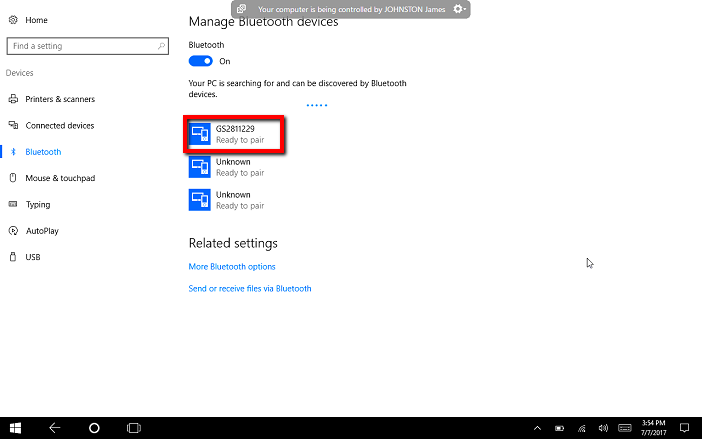Turn off the Bluetooth toggle switch

[200, 61]
